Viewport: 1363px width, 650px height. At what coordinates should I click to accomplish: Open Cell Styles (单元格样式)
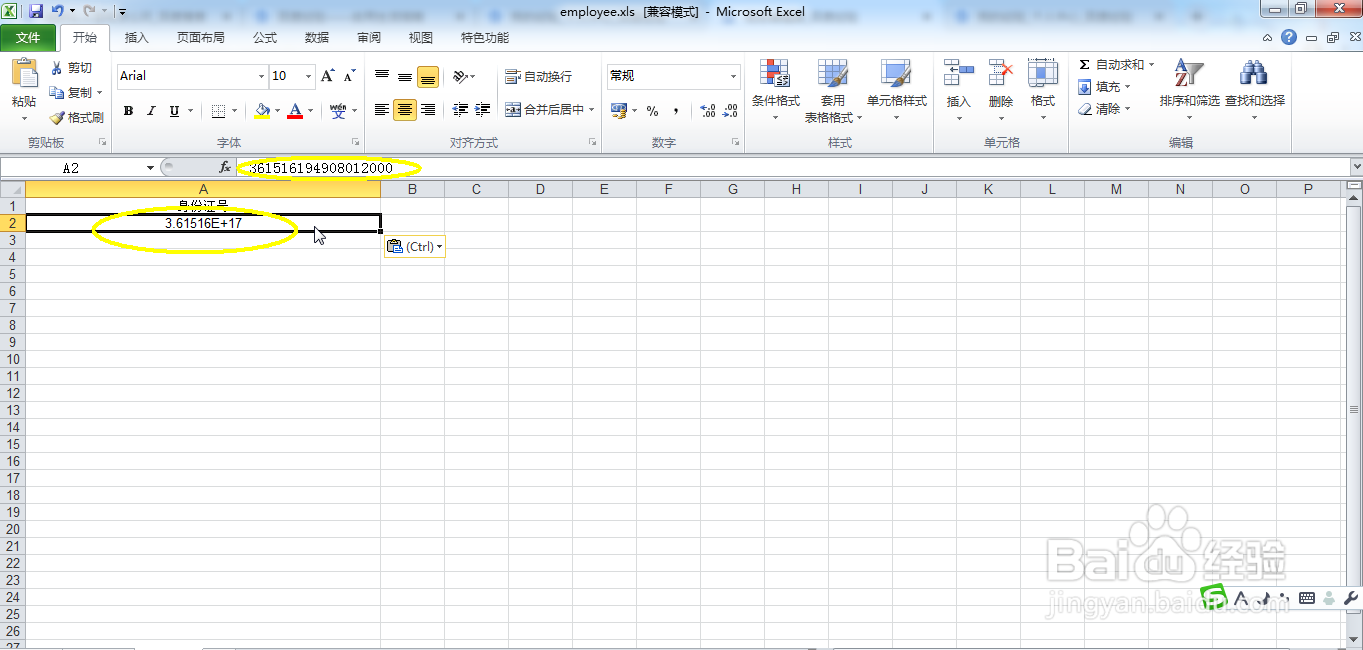(x=896, y=91)
